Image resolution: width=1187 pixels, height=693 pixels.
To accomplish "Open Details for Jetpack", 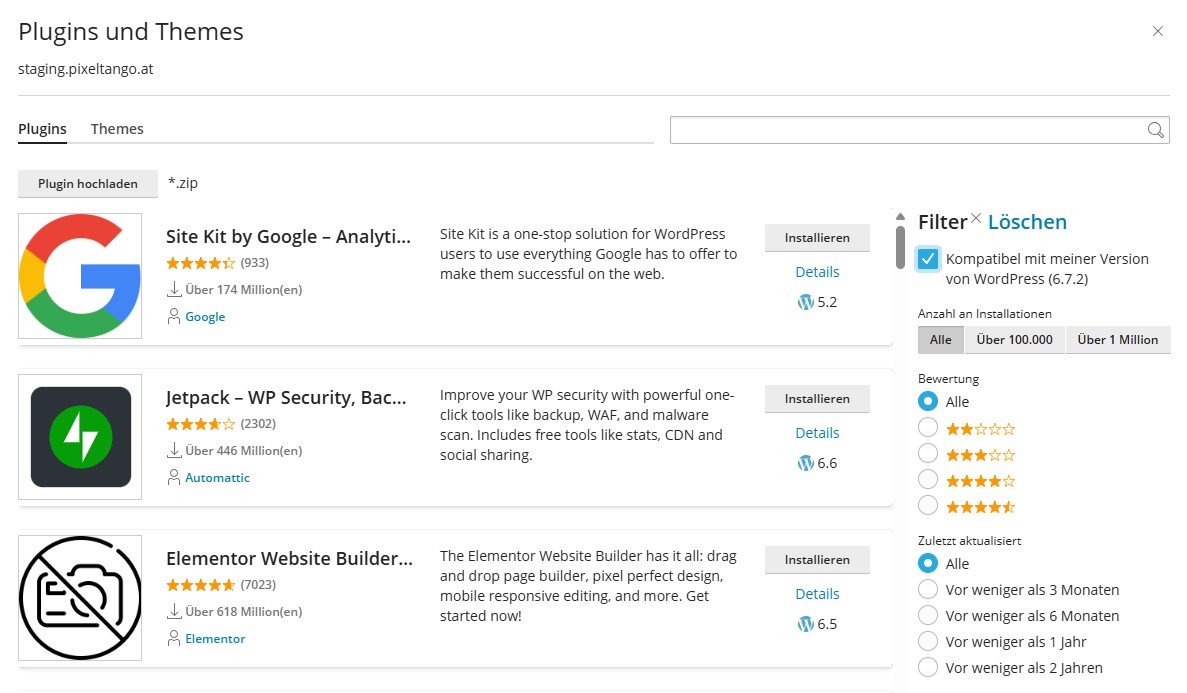I will (817, 433).
